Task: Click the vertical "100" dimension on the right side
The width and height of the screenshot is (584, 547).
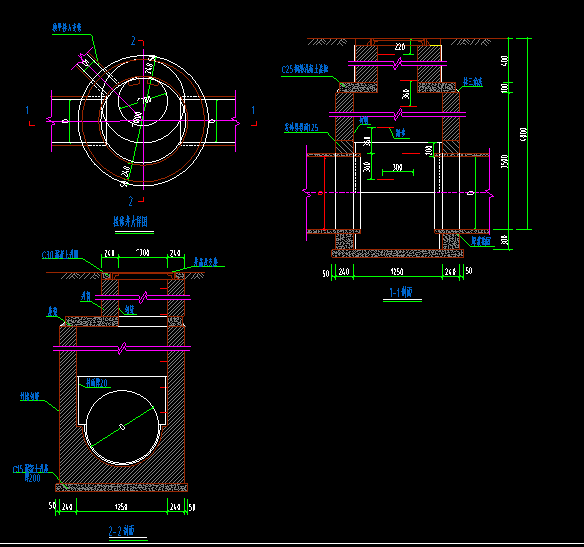Action: pos(505,88)
